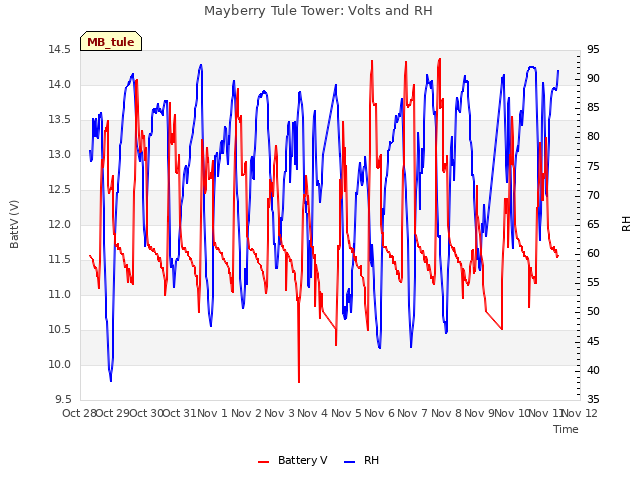The image size is (640, 480).
Task: Click the RH legend entry
Action: coord(362,460)
